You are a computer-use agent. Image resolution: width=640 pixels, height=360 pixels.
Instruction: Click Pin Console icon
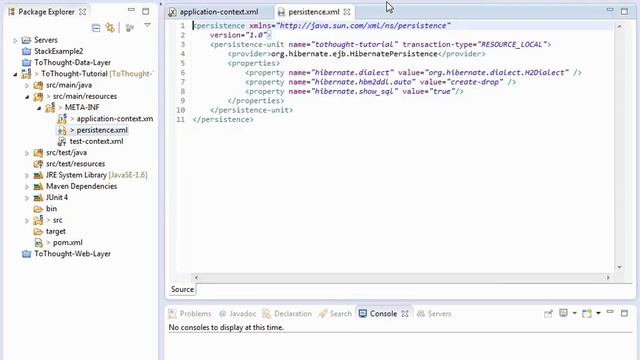548,313
